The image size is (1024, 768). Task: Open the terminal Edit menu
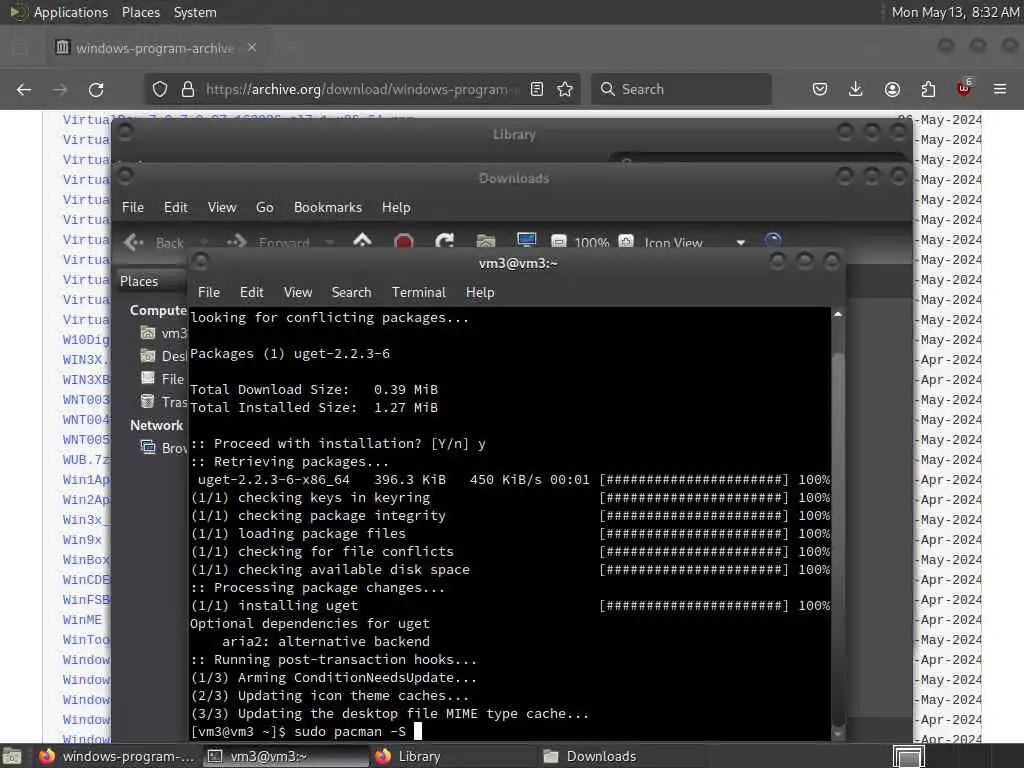(251, 292)
